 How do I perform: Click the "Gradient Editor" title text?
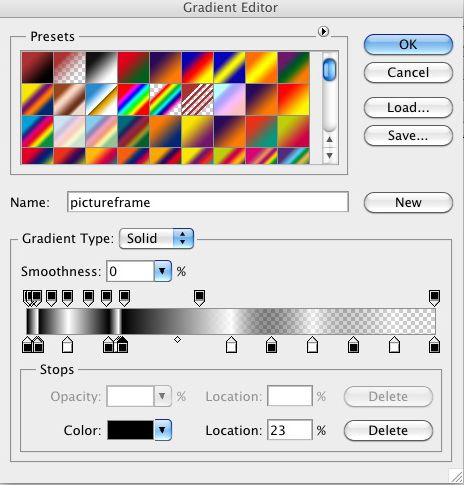230,7
